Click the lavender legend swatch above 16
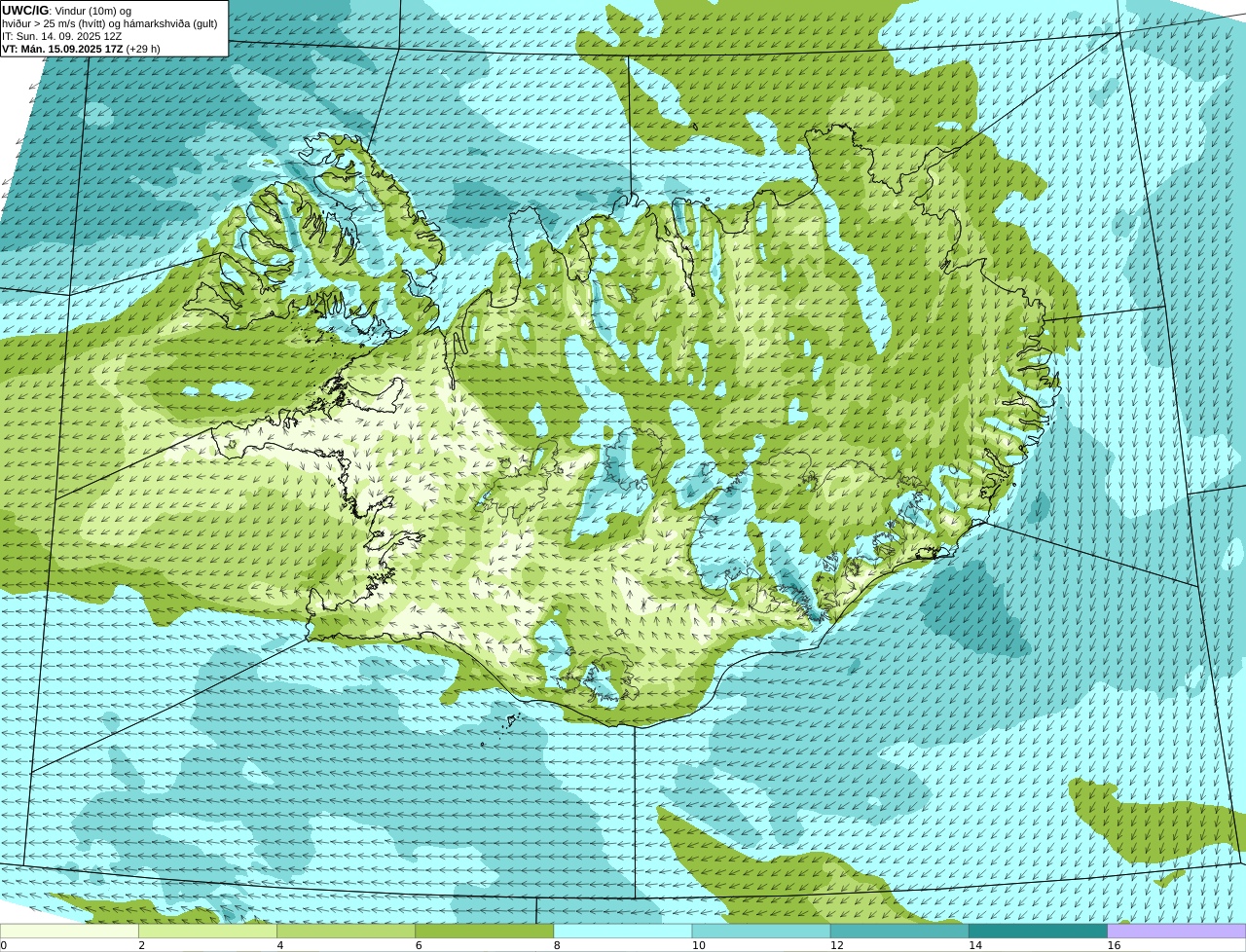Viewport: 1246px width, 952px height. [1176, 931]
